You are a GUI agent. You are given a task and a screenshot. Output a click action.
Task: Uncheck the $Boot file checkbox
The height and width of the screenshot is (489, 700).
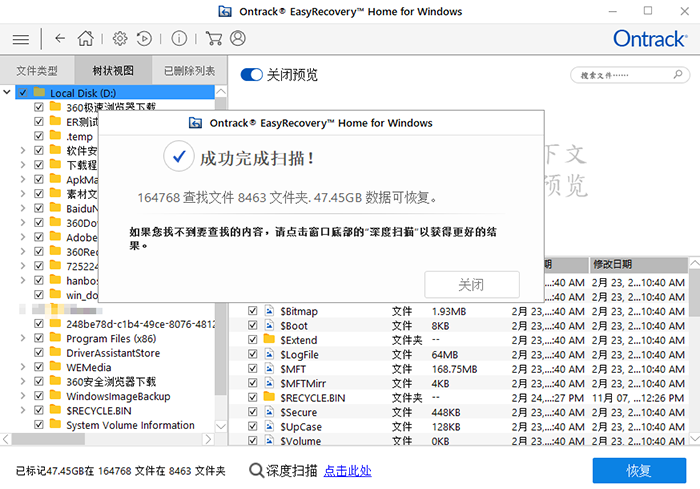[253, 325]
